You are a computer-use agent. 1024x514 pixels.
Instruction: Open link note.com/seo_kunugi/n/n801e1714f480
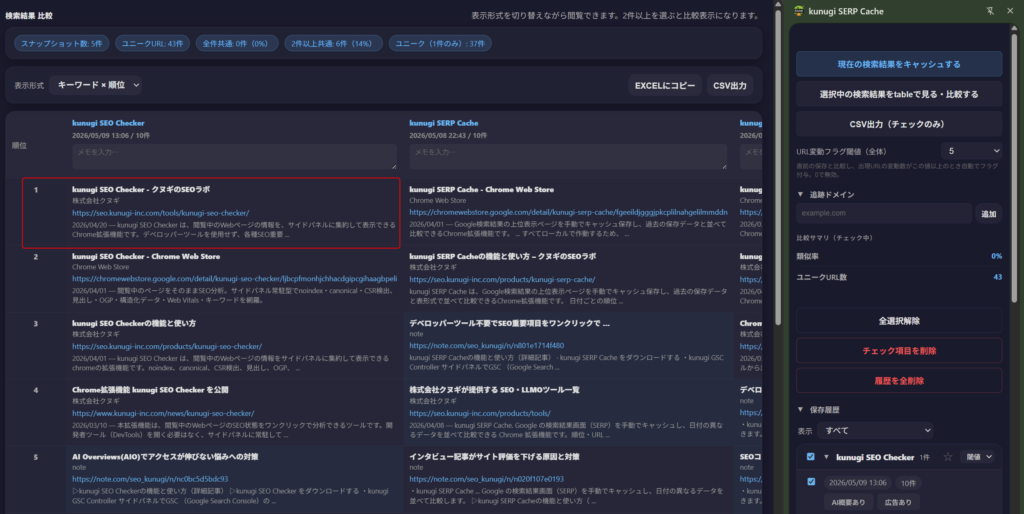[x=487, y=345]
